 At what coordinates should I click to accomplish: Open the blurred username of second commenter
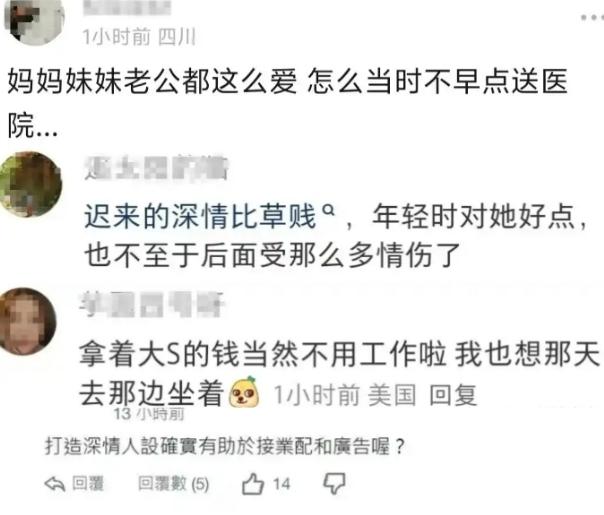(x=156, y=168)
